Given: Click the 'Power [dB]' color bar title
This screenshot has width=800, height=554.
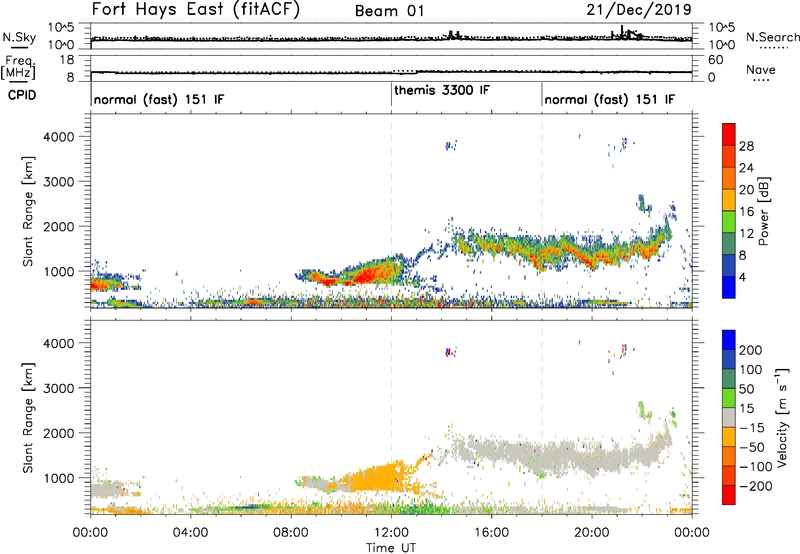Looking at the screenshot, I should (x=764, y=211).
